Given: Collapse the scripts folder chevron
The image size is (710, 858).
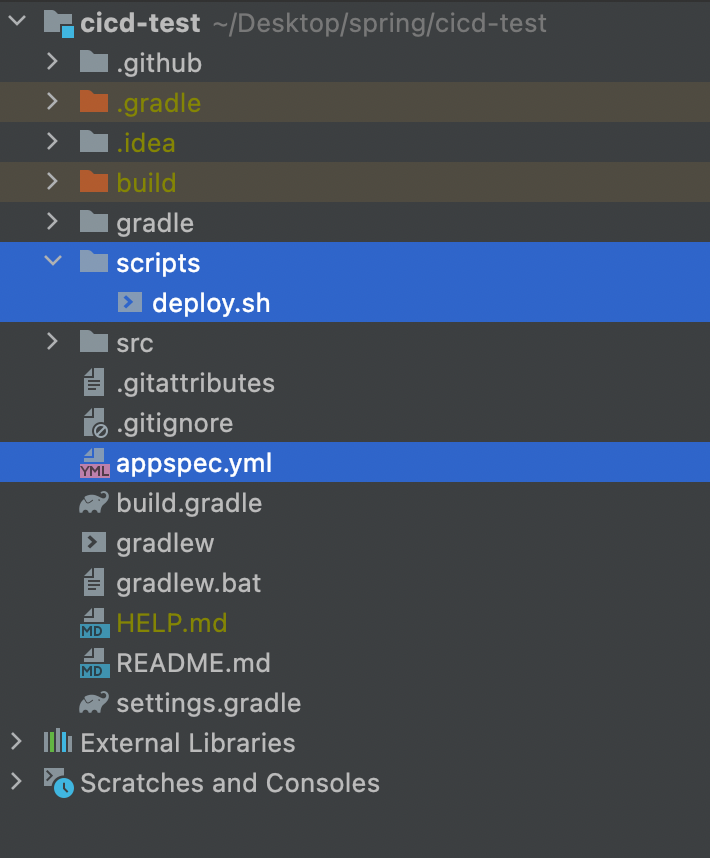Looking at the screenshot, I should tap(53, 261).
